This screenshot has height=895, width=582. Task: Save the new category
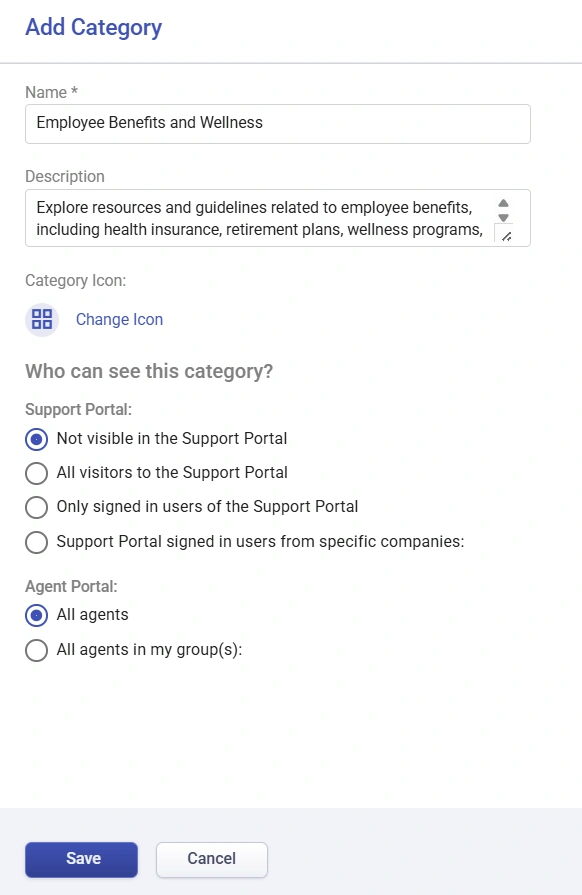click(82, 859)
